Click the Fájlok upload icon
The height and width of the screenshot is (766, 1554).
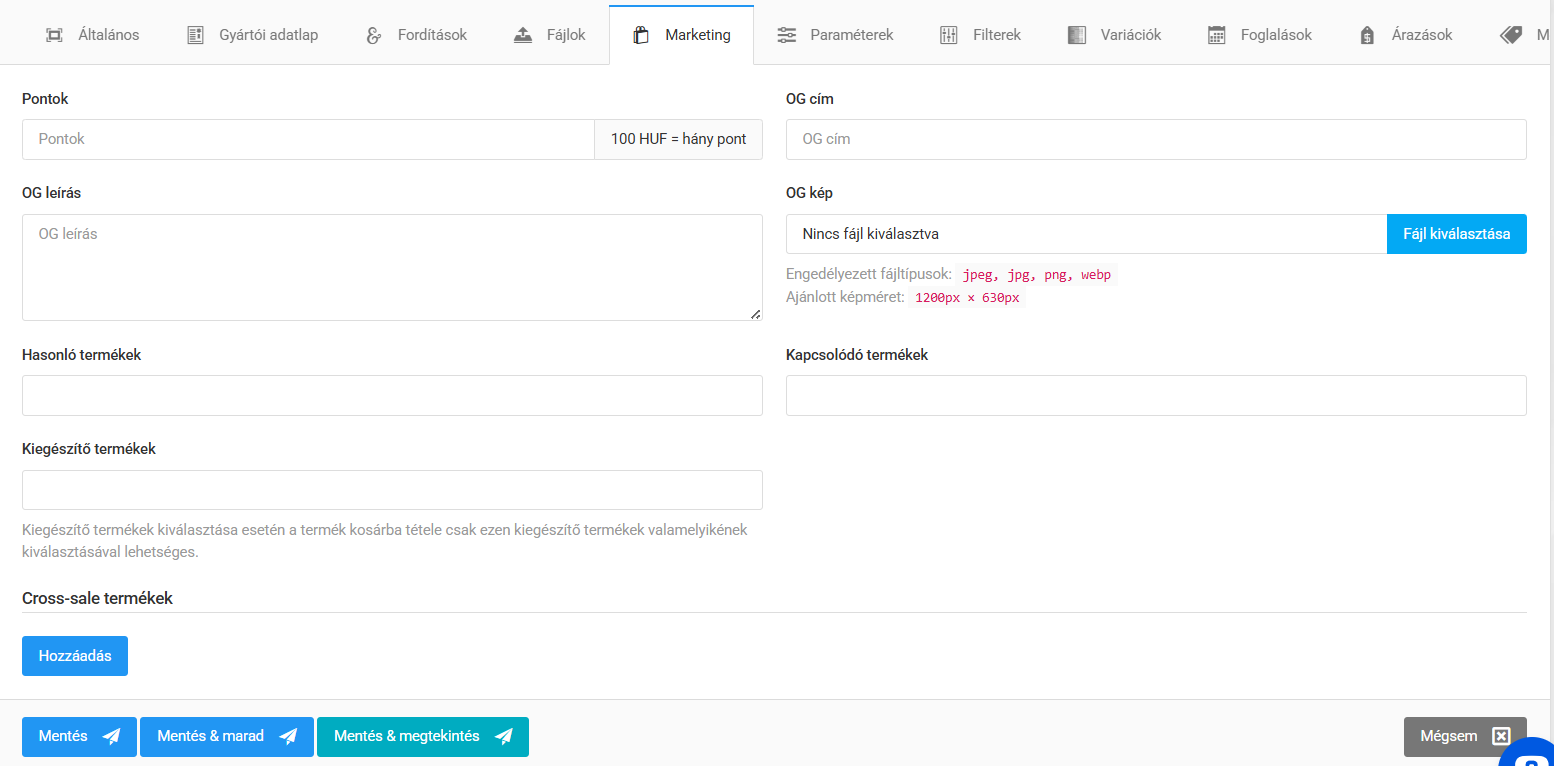point(523,35)
